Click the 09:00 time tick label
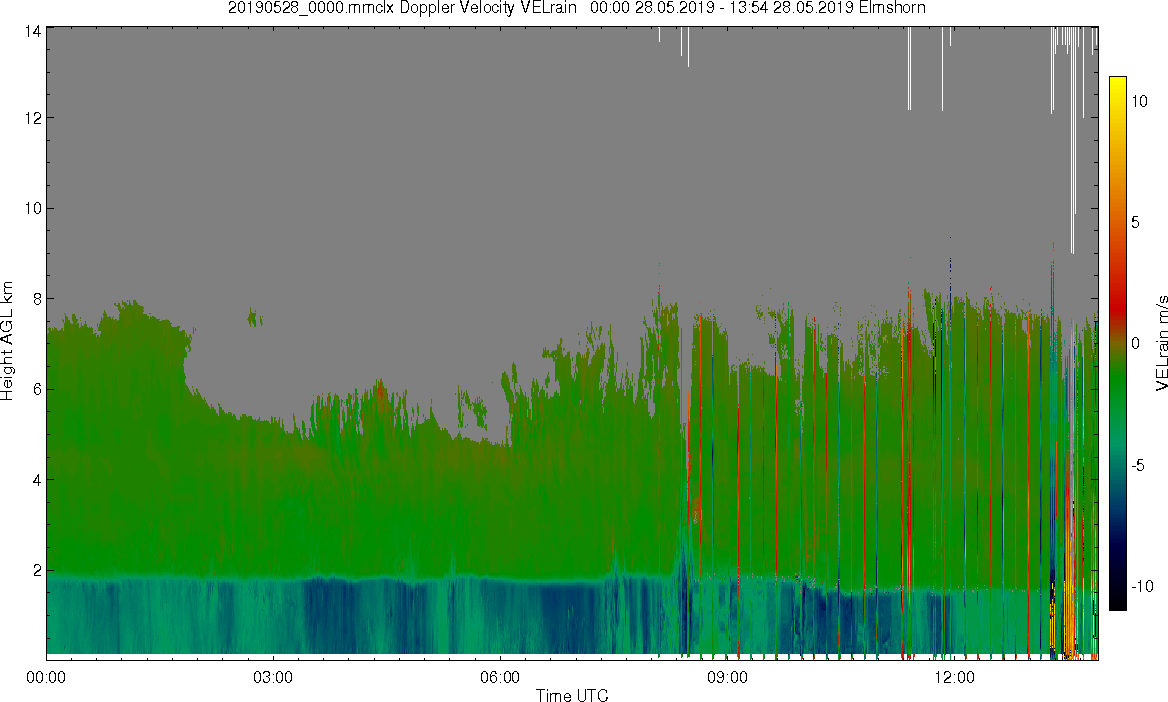This screenshot has height=702, width=1168. (x=727, y=677)
